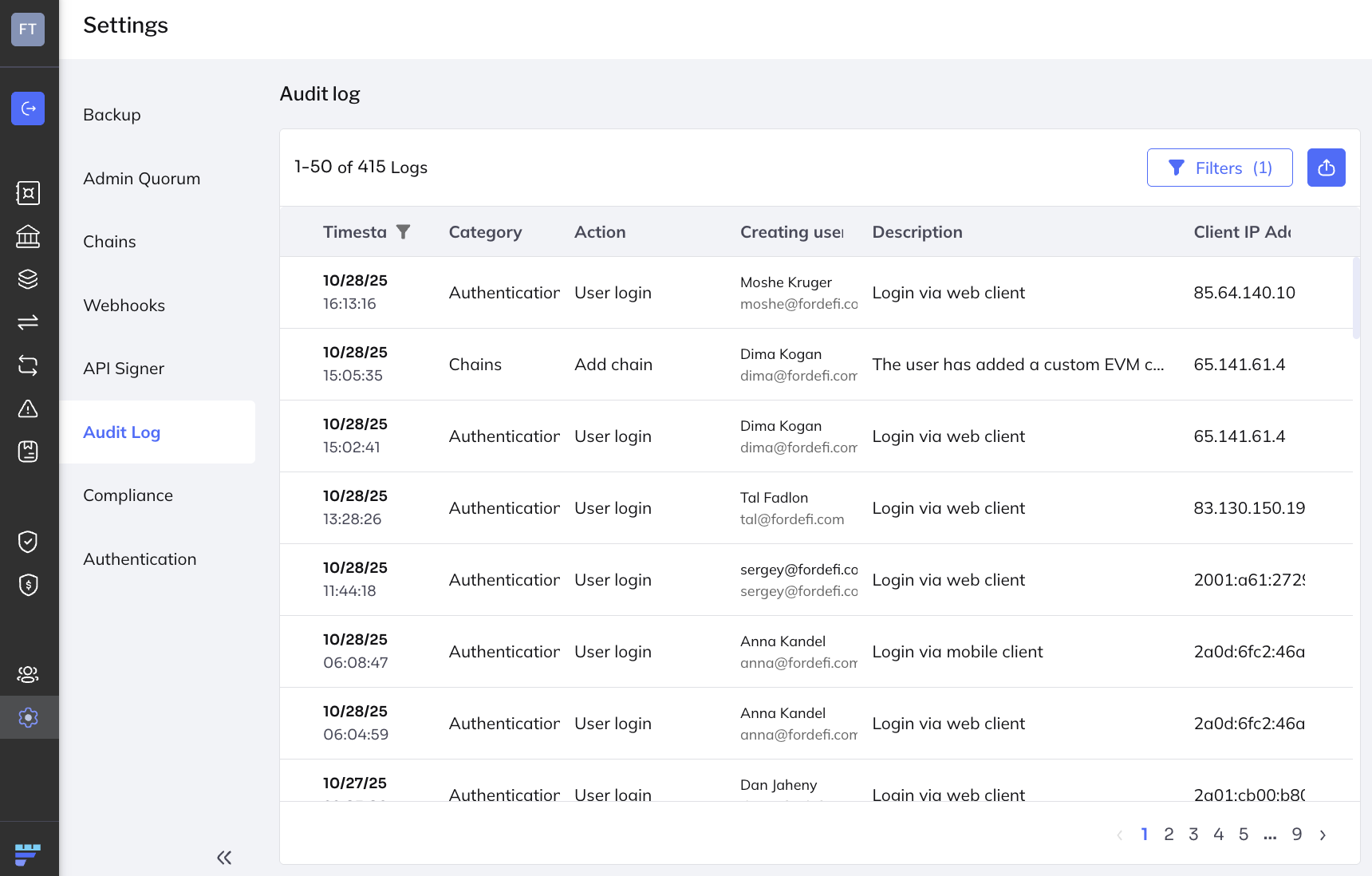Open the Webhooks settings section
This screenshot has height=876, width=1372.
tap(124, 306)
